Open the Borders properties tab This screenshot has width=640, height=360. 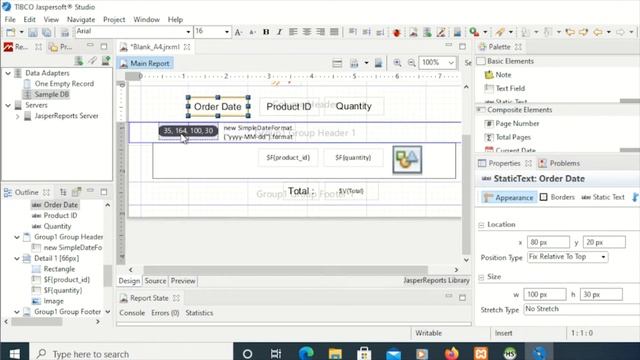coord(558,197)
